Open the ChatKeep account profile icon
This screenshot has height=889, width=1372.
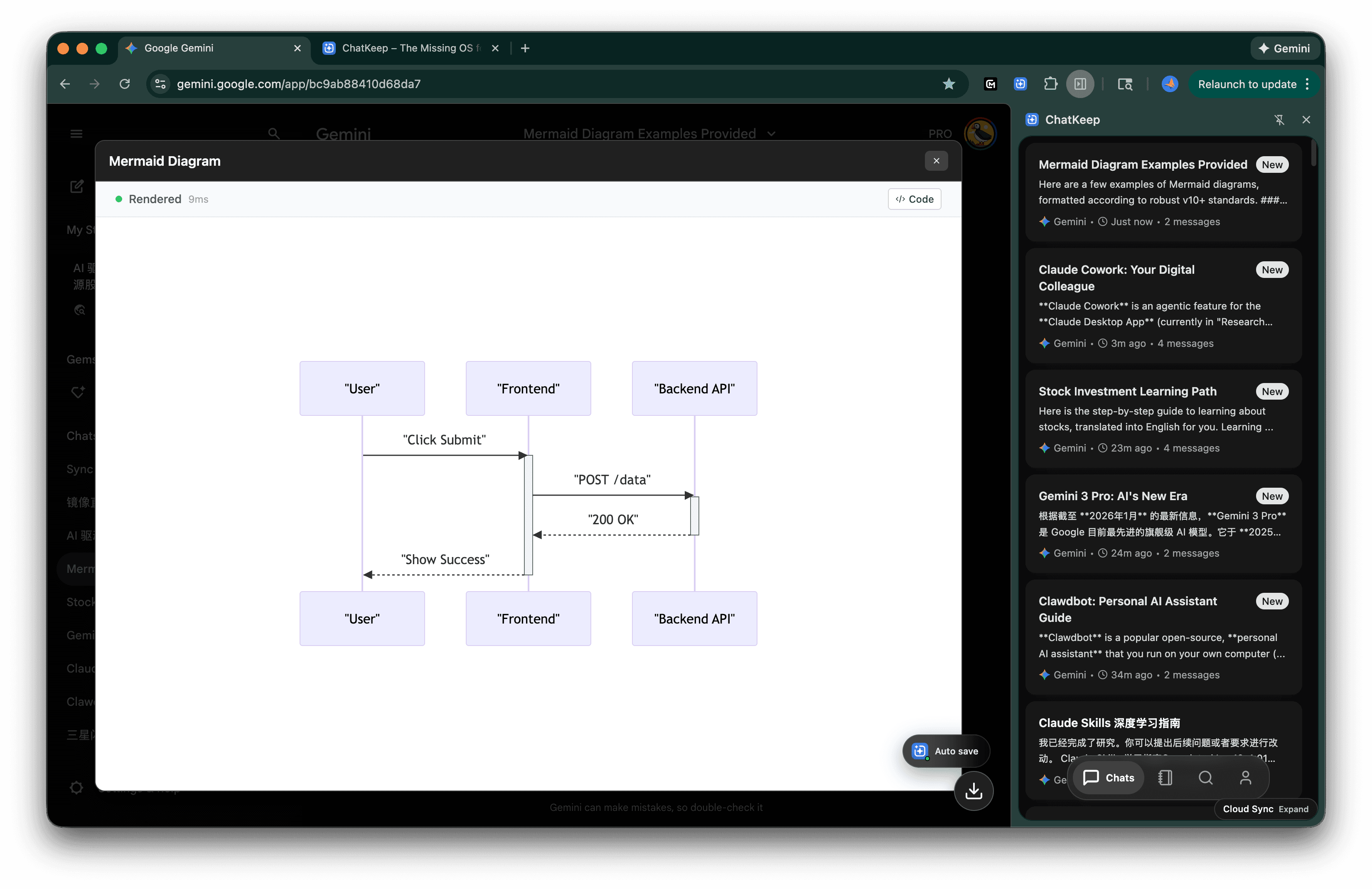[x=1246, y=778]
